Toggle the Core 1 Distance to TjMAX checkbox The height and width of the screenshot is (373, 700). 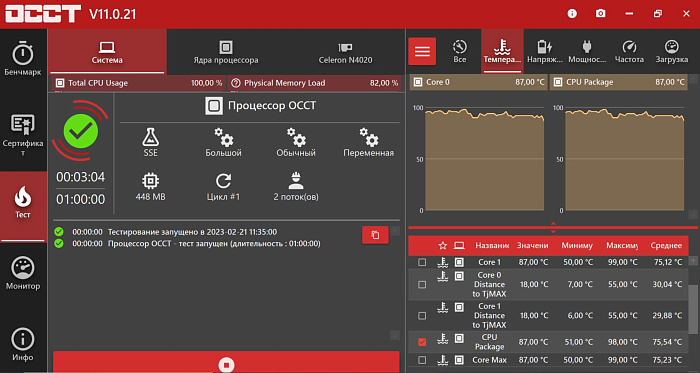(422, 315)
